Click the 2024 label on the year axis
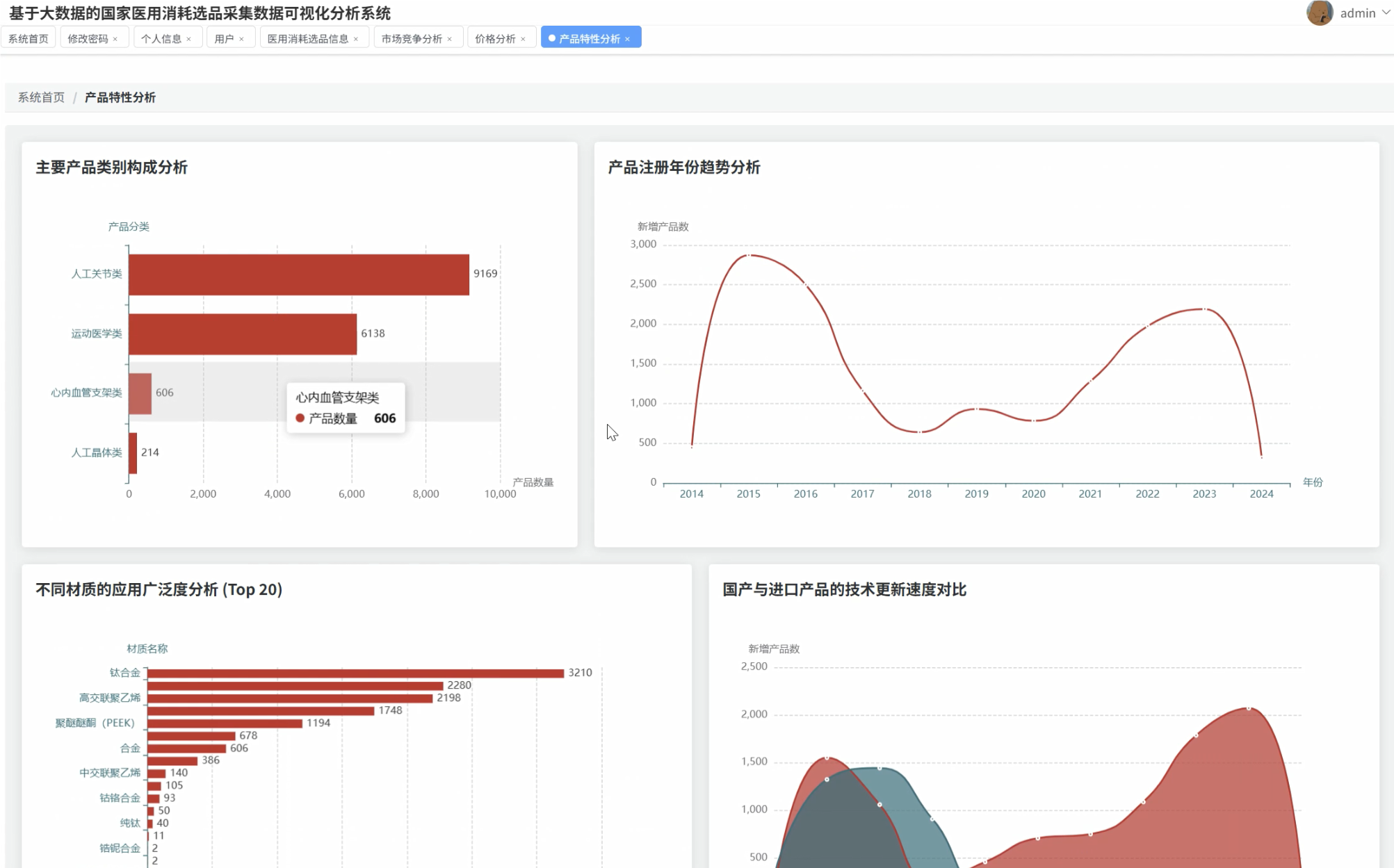This screenshot has height=868, width=1394. 1262,494
